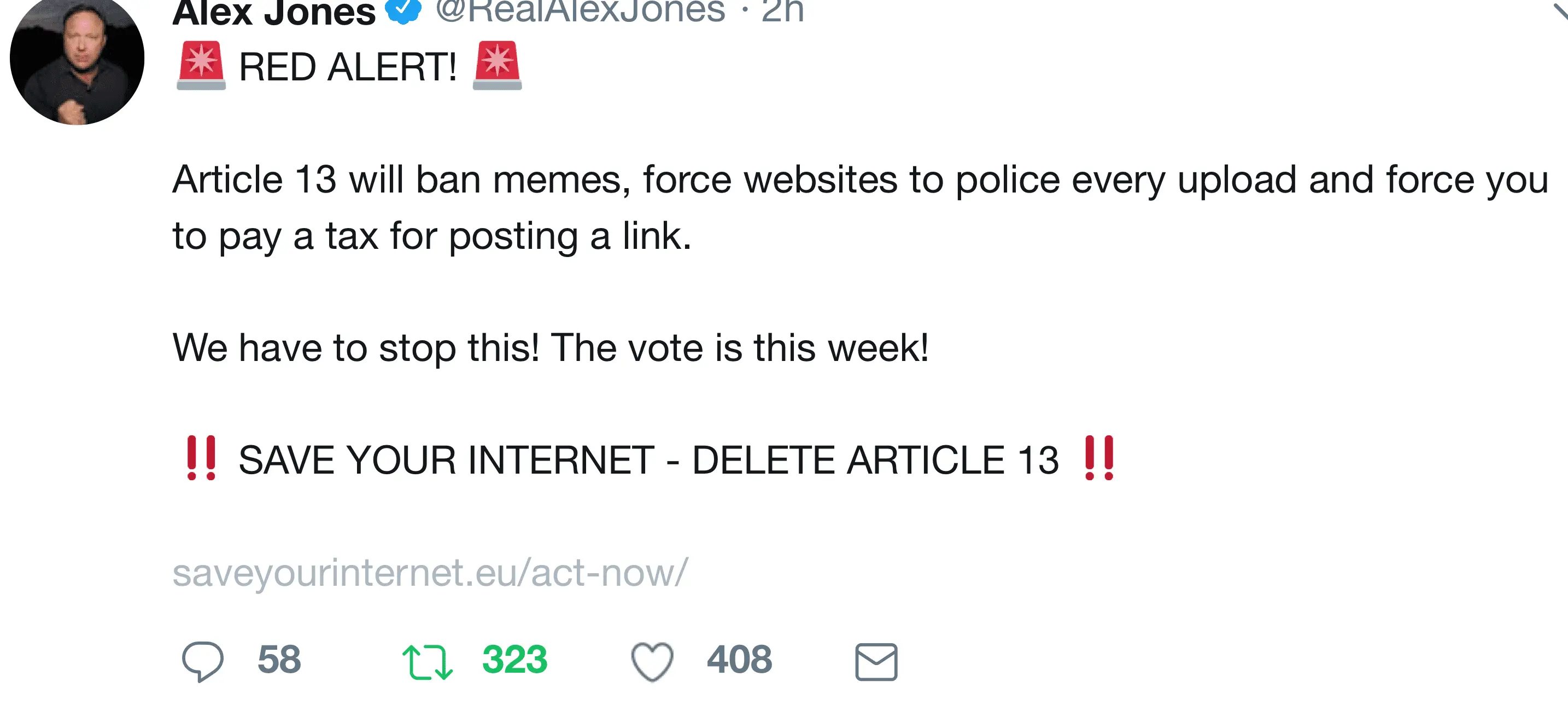
Task: Click the "RED ALERT!" headline text
Action: tap(348, 67)
